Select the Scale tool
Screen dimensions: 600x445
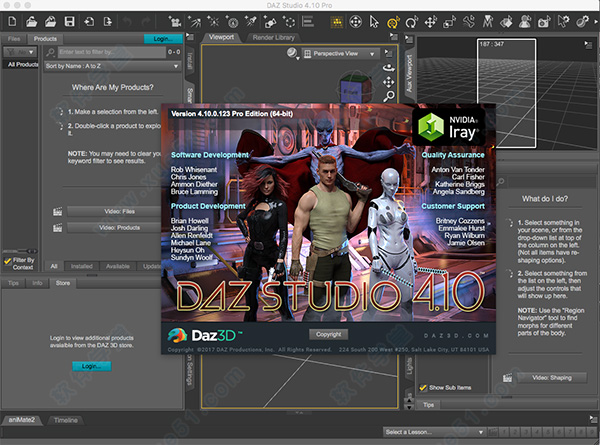[449, 22]
